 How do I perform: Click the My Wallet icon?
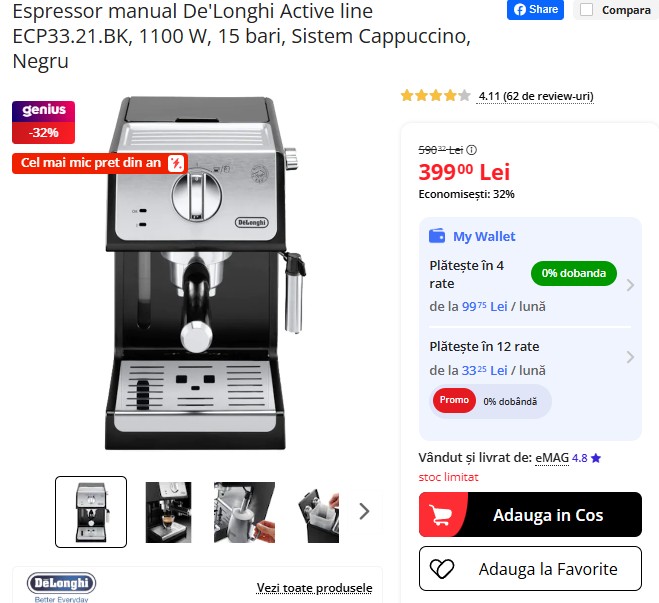point(437,236)
